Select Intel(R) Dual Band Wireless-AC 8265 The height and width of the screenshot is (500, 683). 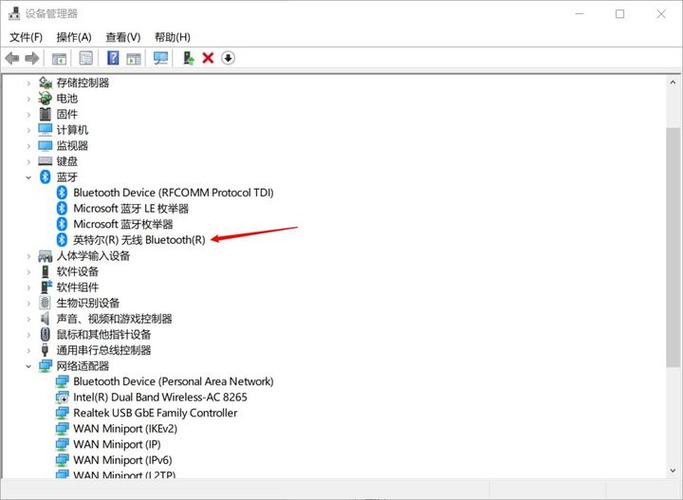(x=160, y=397)
